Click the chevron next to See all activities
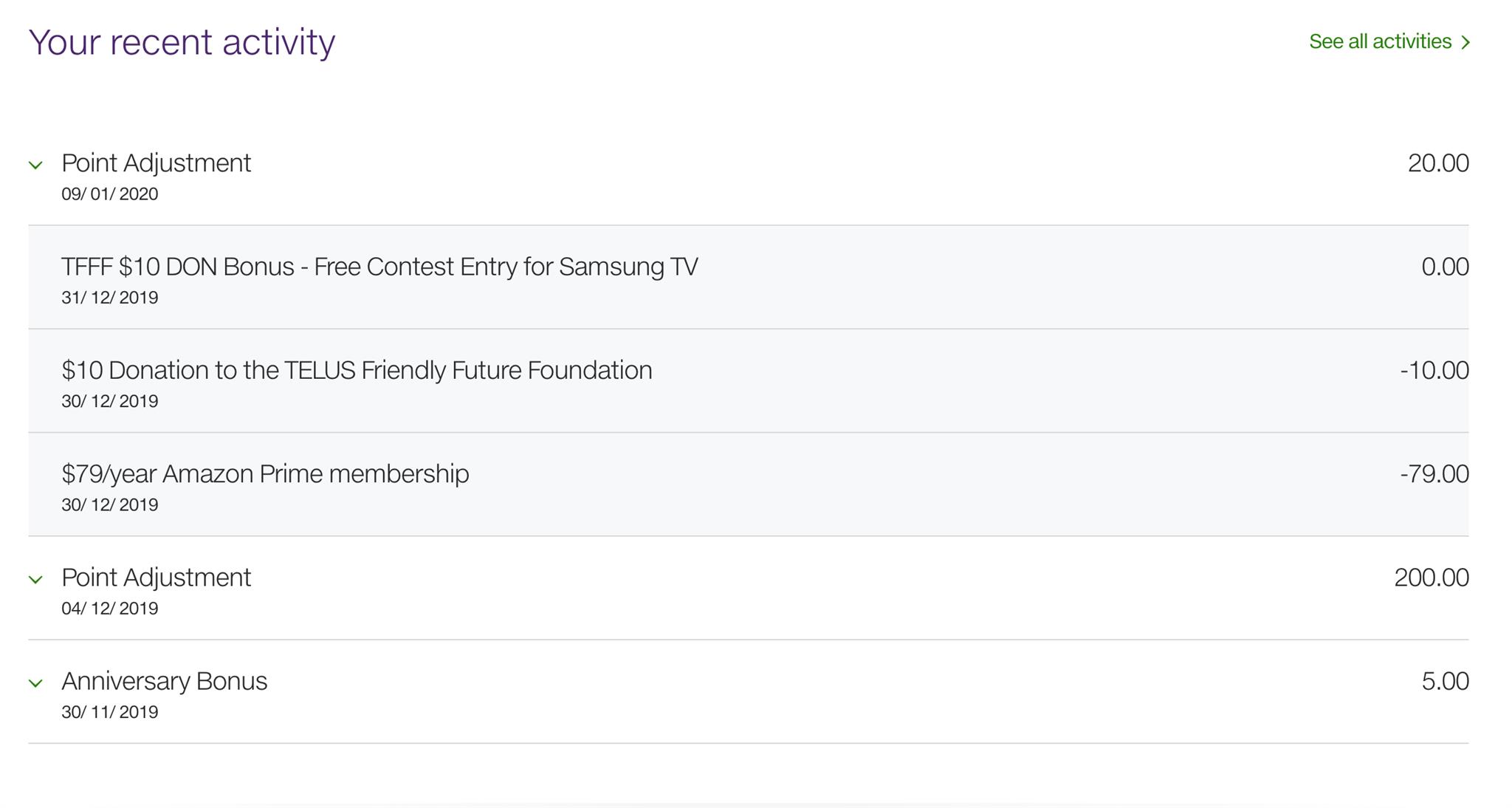This screenshot has width=1512, height=808. pos(1465,42)
